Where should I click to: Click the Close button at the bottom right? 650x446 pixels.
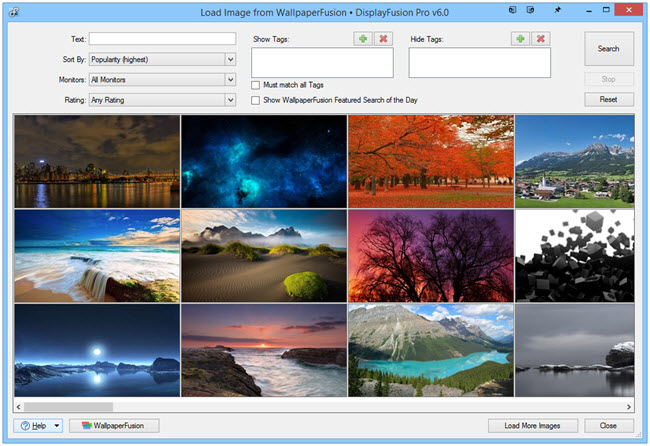(609, 426)
